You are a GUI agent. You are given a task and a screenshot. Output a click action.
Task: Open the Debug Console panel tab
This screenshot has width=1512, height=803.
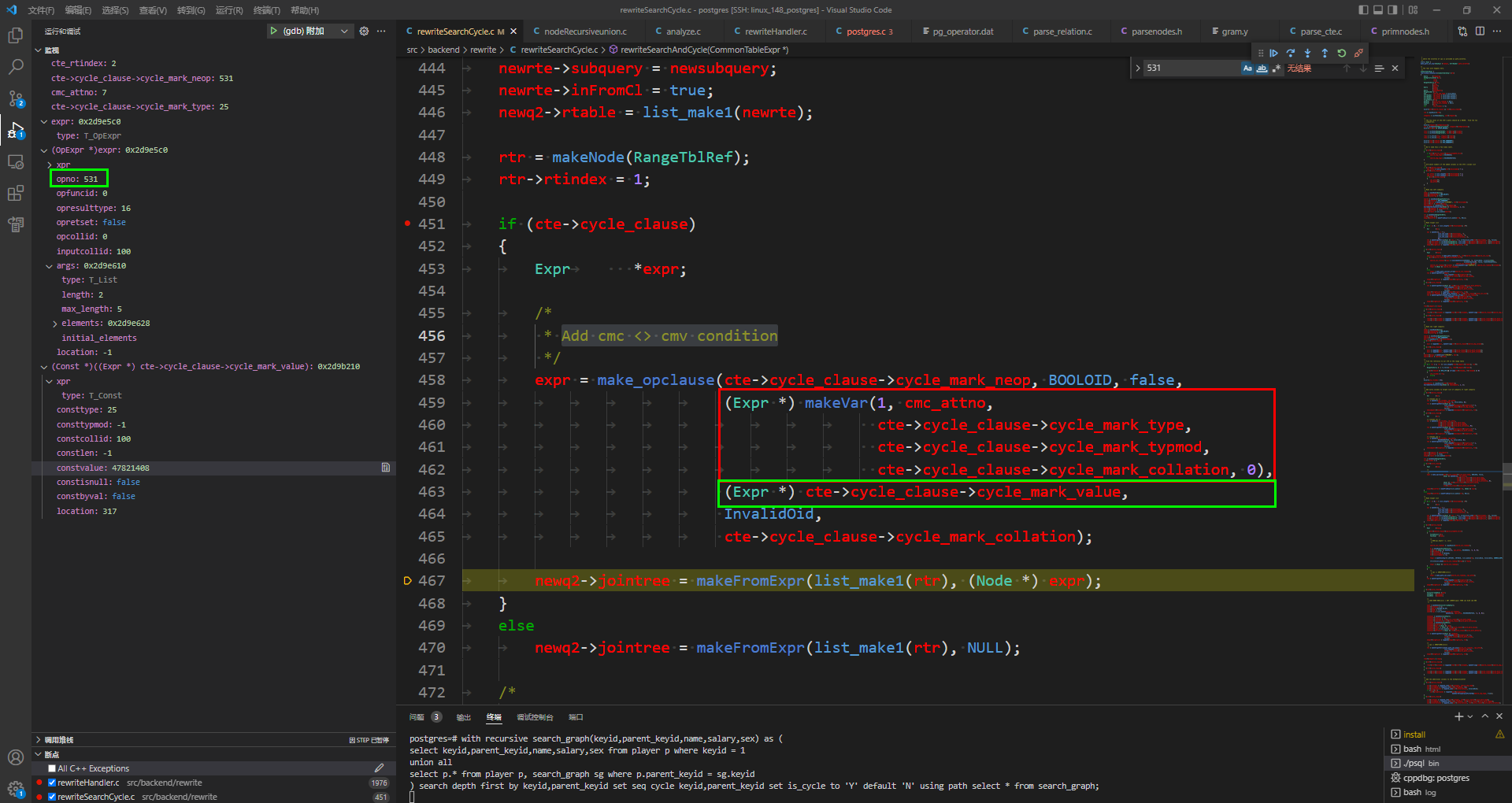tap(535, 717)
